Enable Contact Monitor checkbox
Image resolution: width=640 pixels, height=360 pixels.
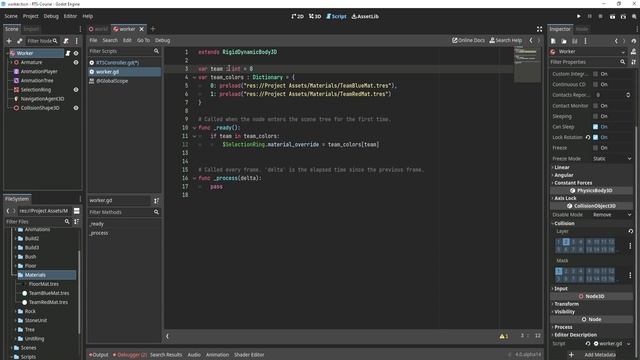click(x=596, y=106)
